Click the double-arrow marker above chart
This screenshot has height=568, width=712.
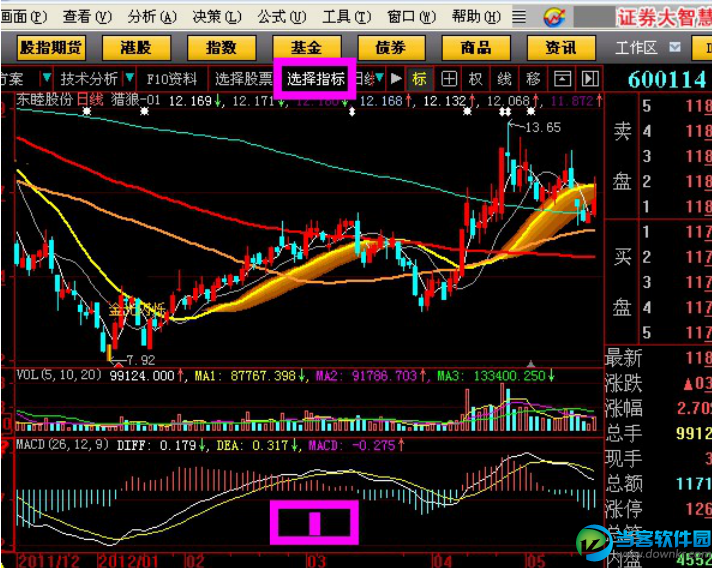352,112
